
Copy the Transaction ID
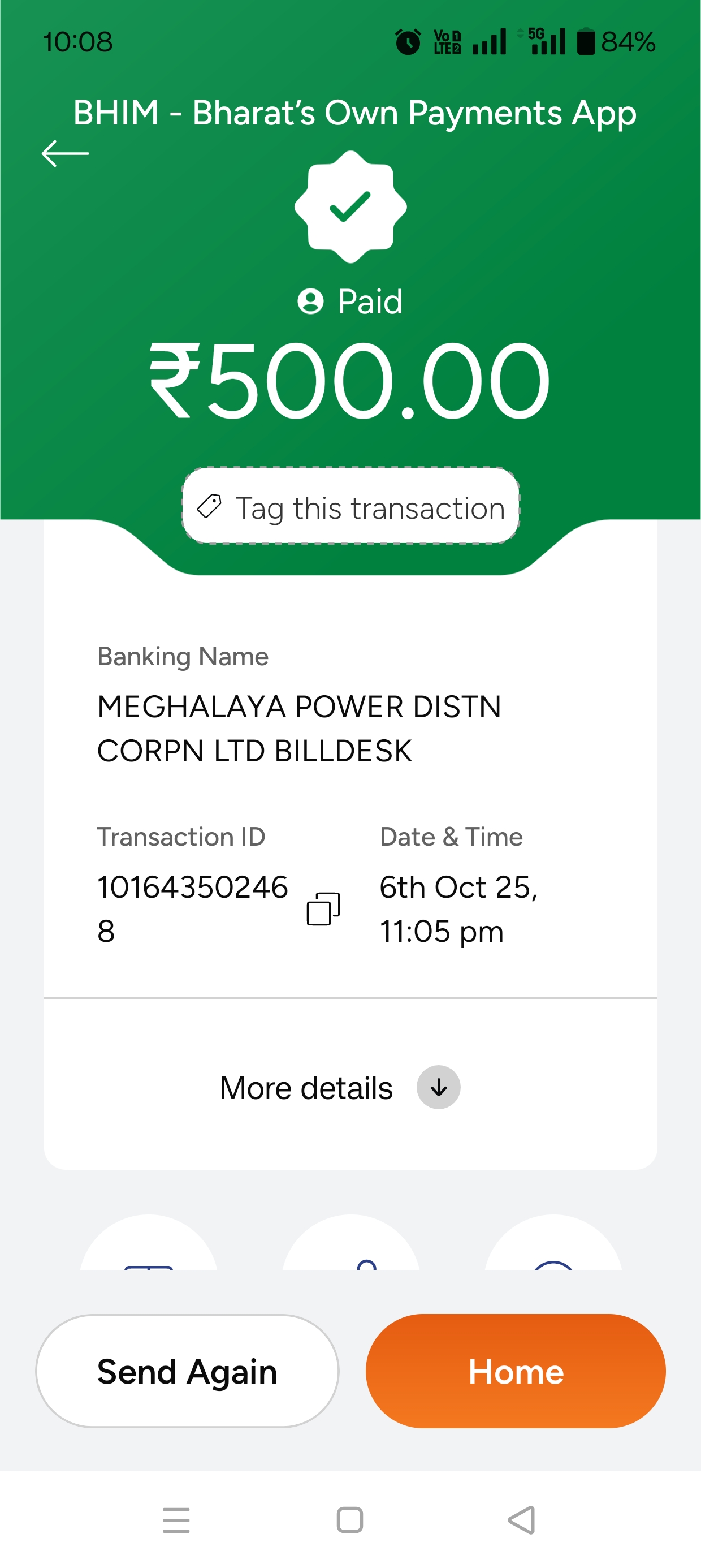coord(323,909)
